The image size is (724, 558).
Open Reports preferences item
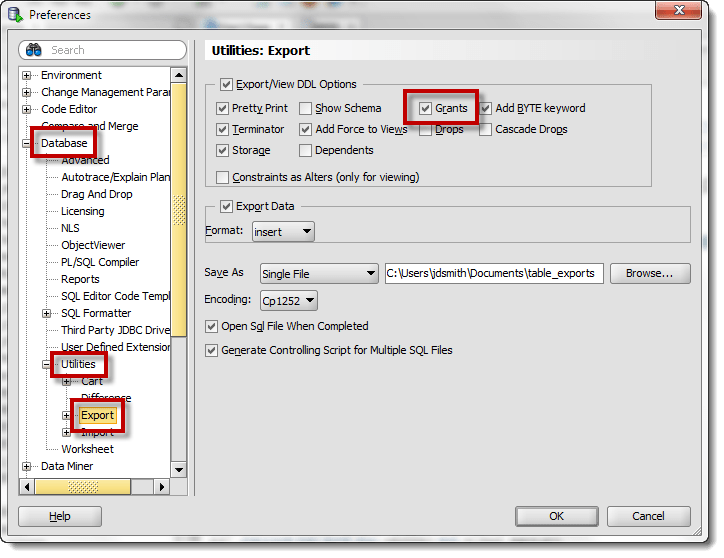[x=80, y=279]
